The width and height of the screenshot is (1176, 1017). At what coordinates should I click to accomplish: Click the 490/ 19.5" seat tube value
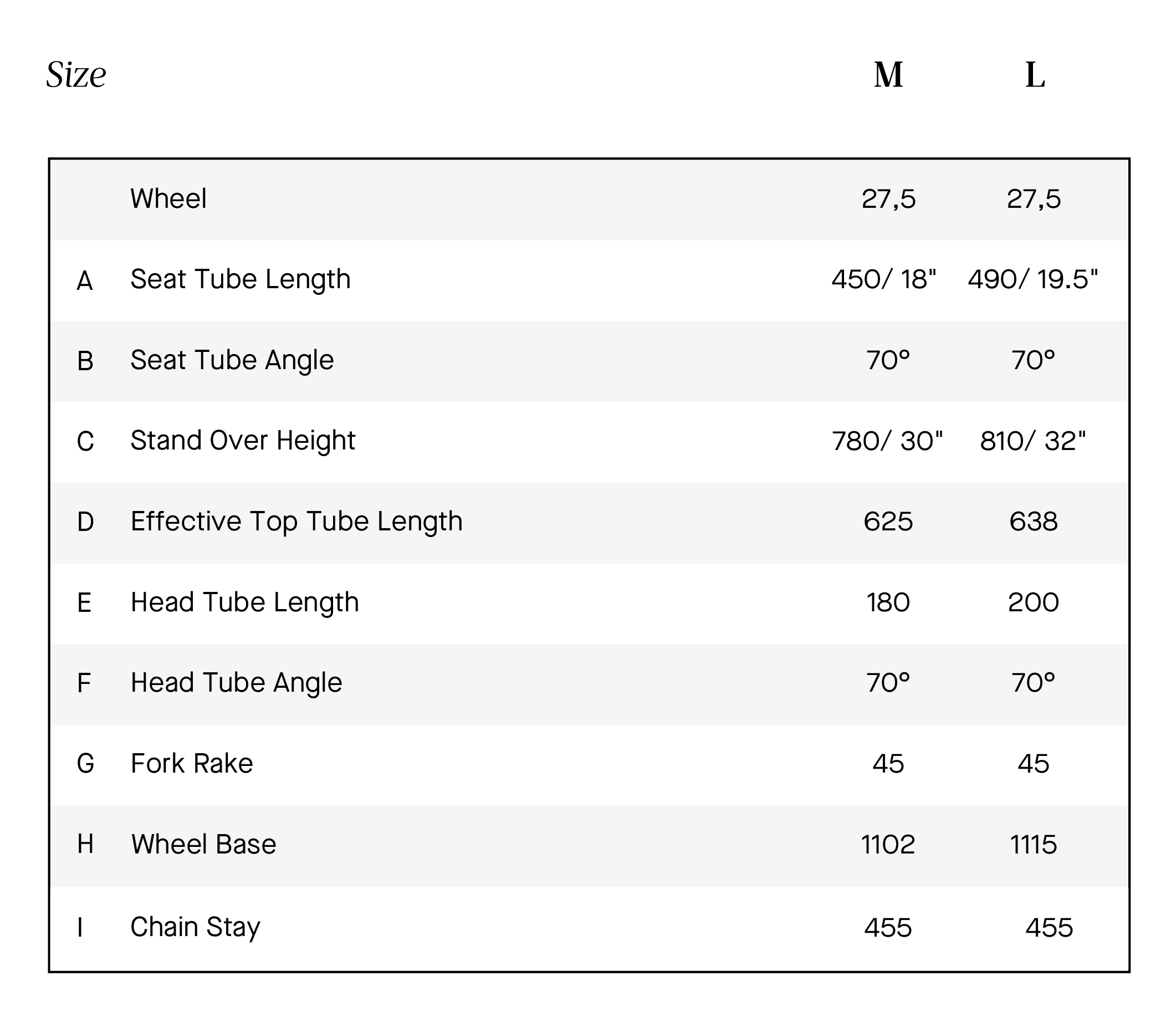(x=1033, y=279)
